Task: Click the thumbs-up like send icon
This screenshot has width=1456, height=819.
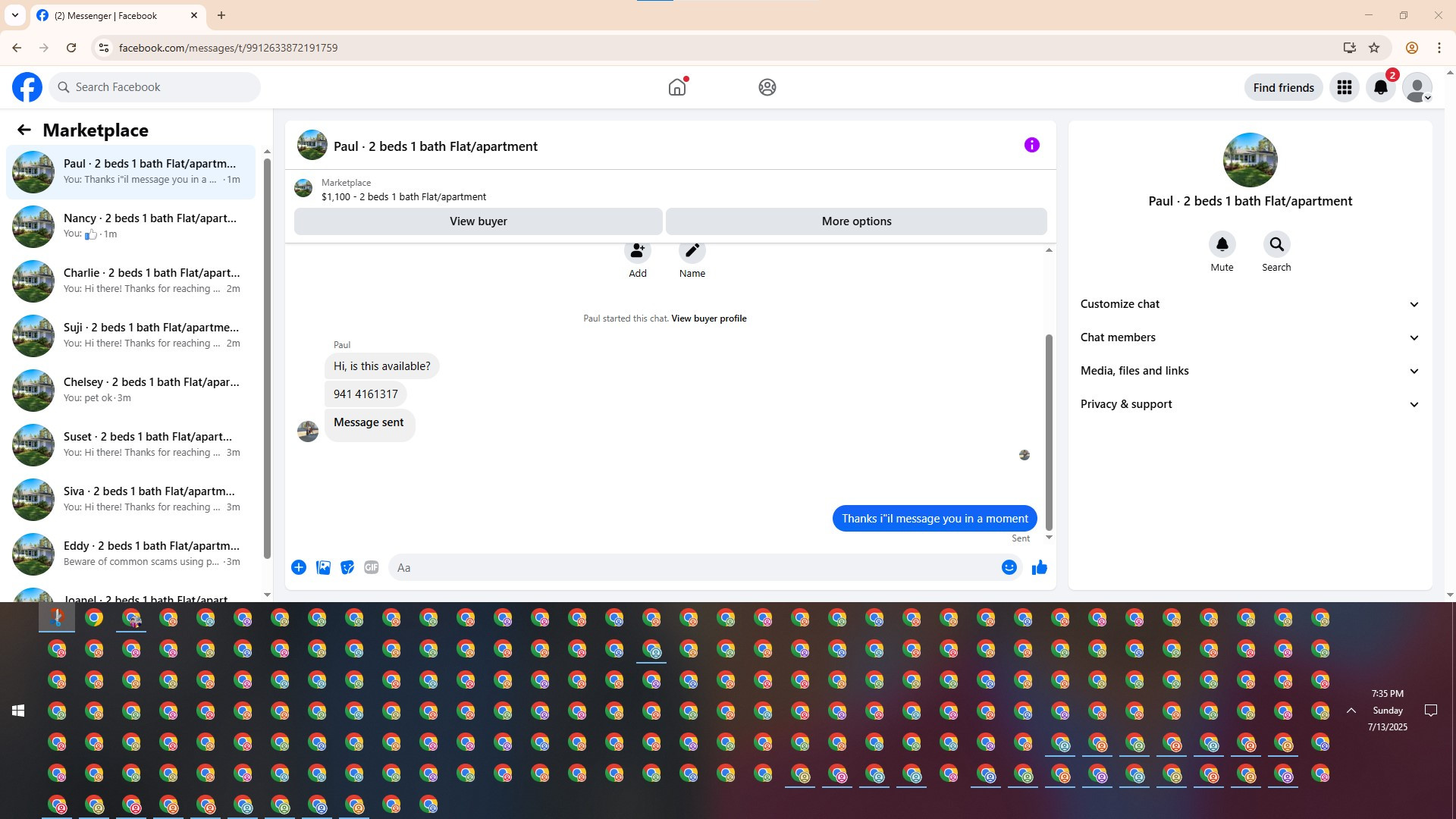Action: click(x=1039, y=567)
